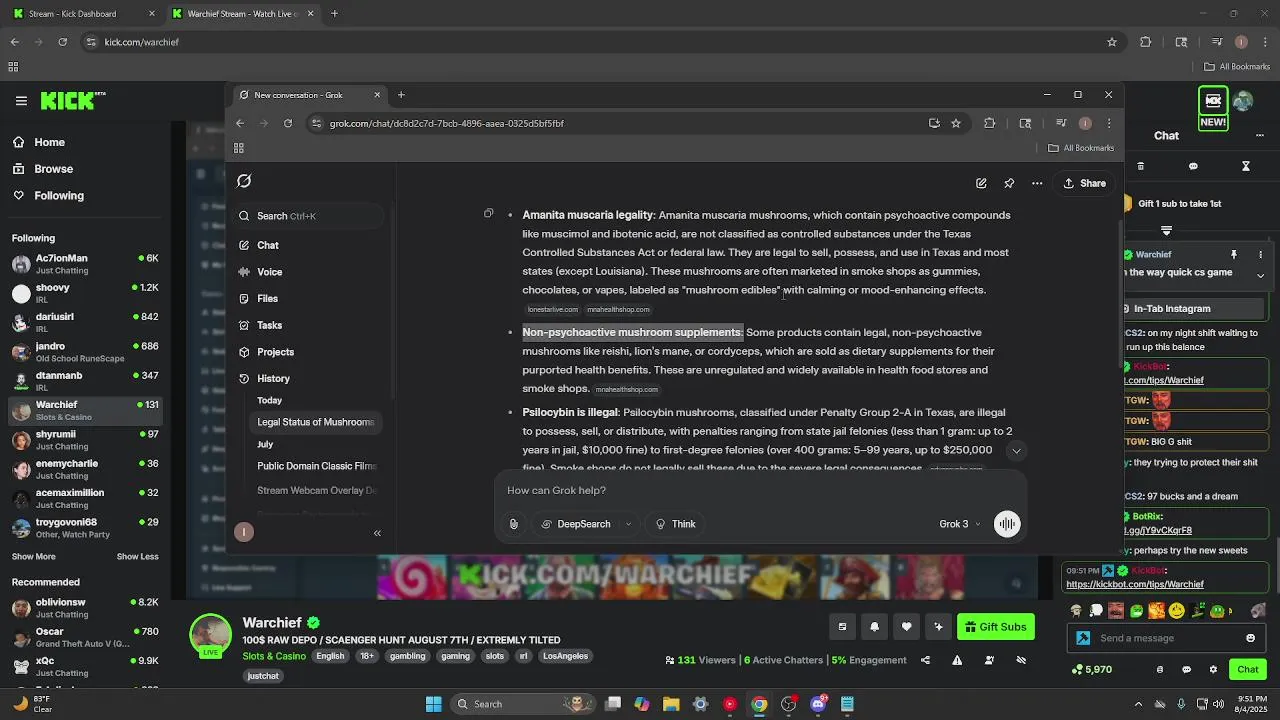Click Send a message chat input
Image resolution: width=1280 pixels, height=720 pixels.
(1165, 638)
